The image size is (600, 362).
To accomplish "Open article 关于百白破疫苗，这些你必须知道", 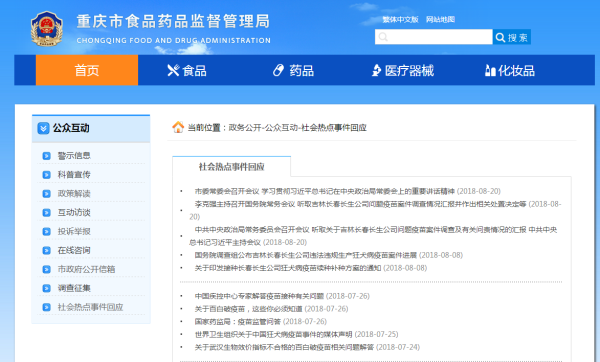I will click(248, 309).
